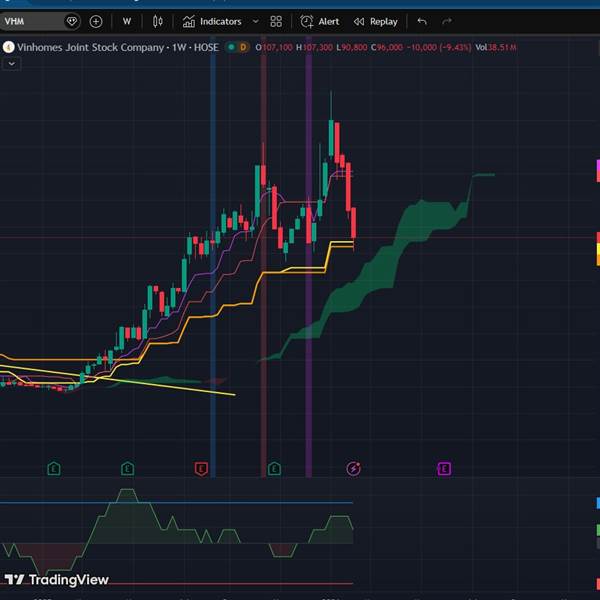This screenshot has width=600, height=600.
Task: Open the purple lightning event marker
Action: point(354,468)
